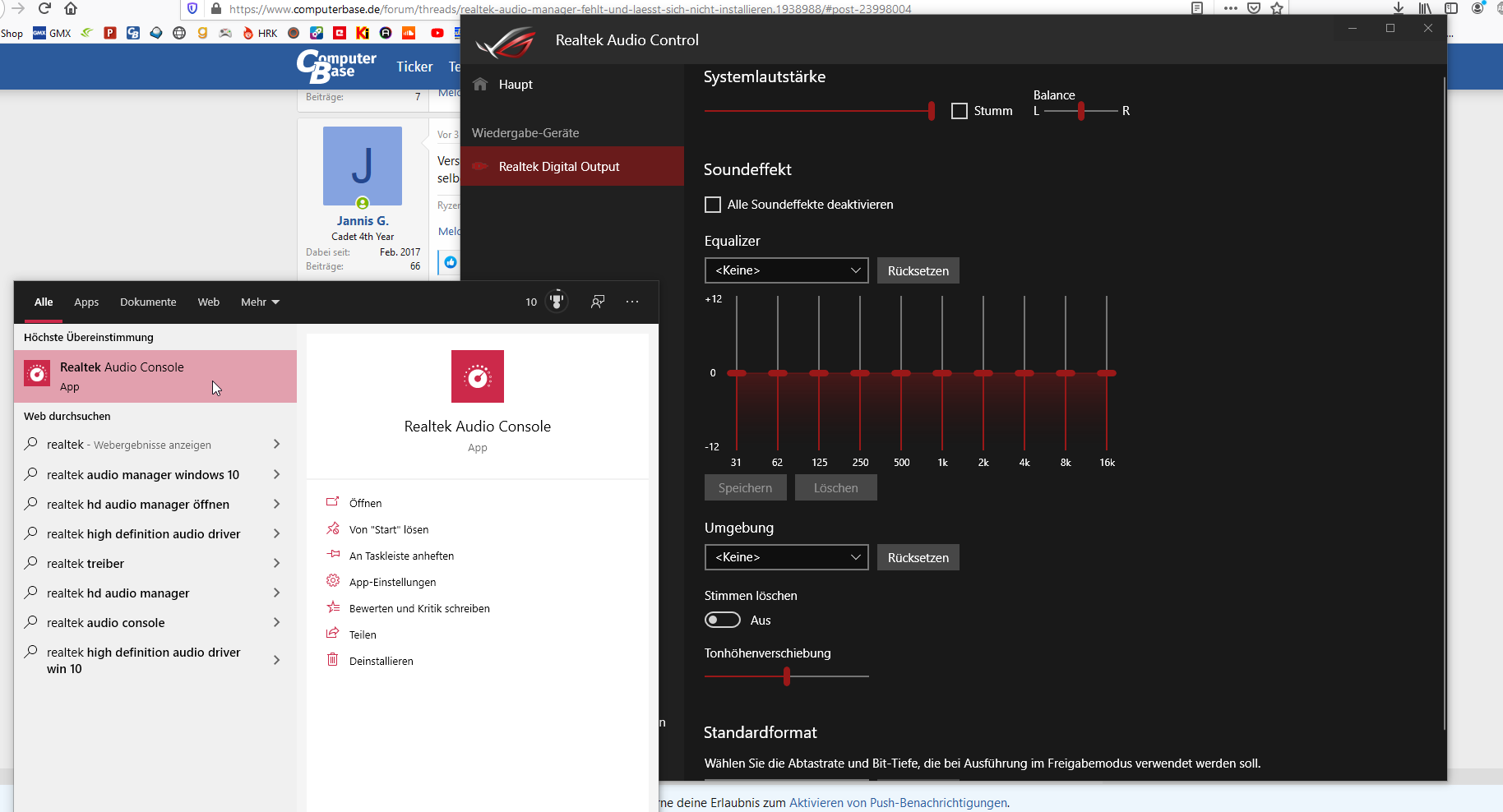Click the Tonhöhenverschiebung slider handle
The width and height of the screenshot is (1503, 812).
pos(787,676)
